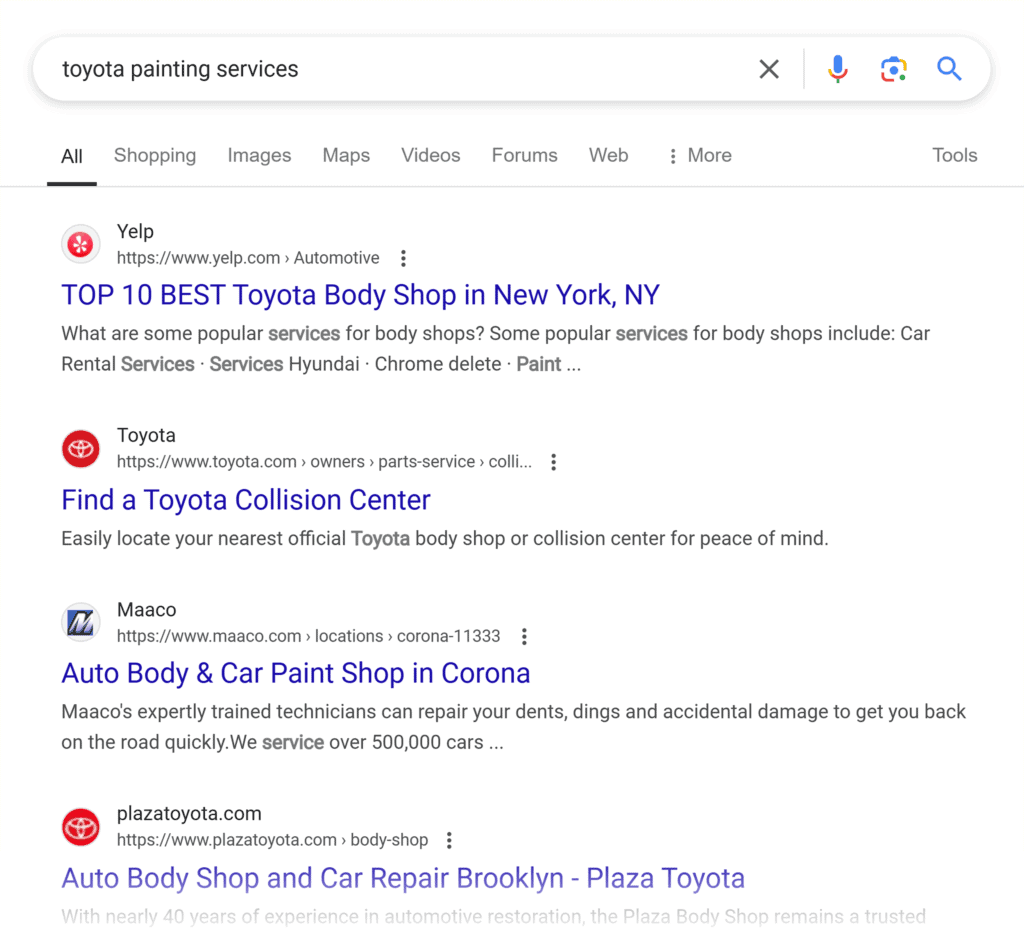Open the Find a Toyota Collision Center link
1024x939 pixels.
[246, 500]
